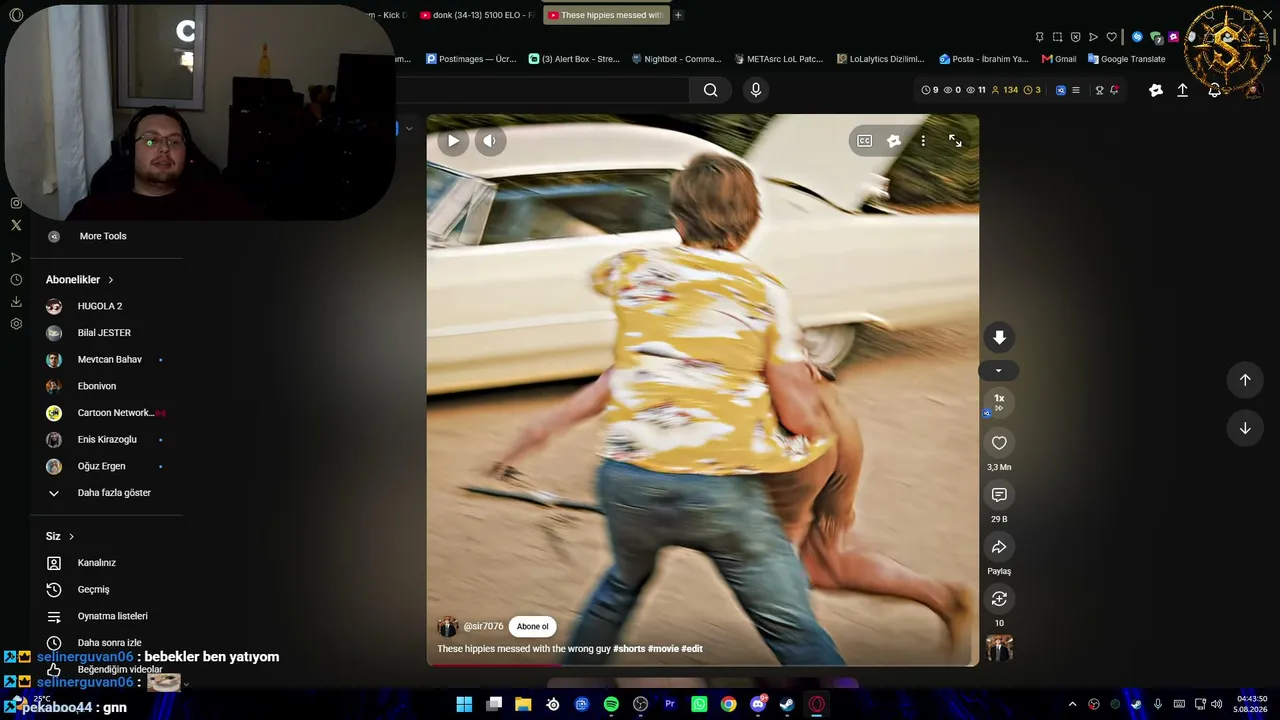Open the X icon in Opera sidebar
This screenshot has width=1280, height=720.
pyautogui.click(x=16, y=225)
